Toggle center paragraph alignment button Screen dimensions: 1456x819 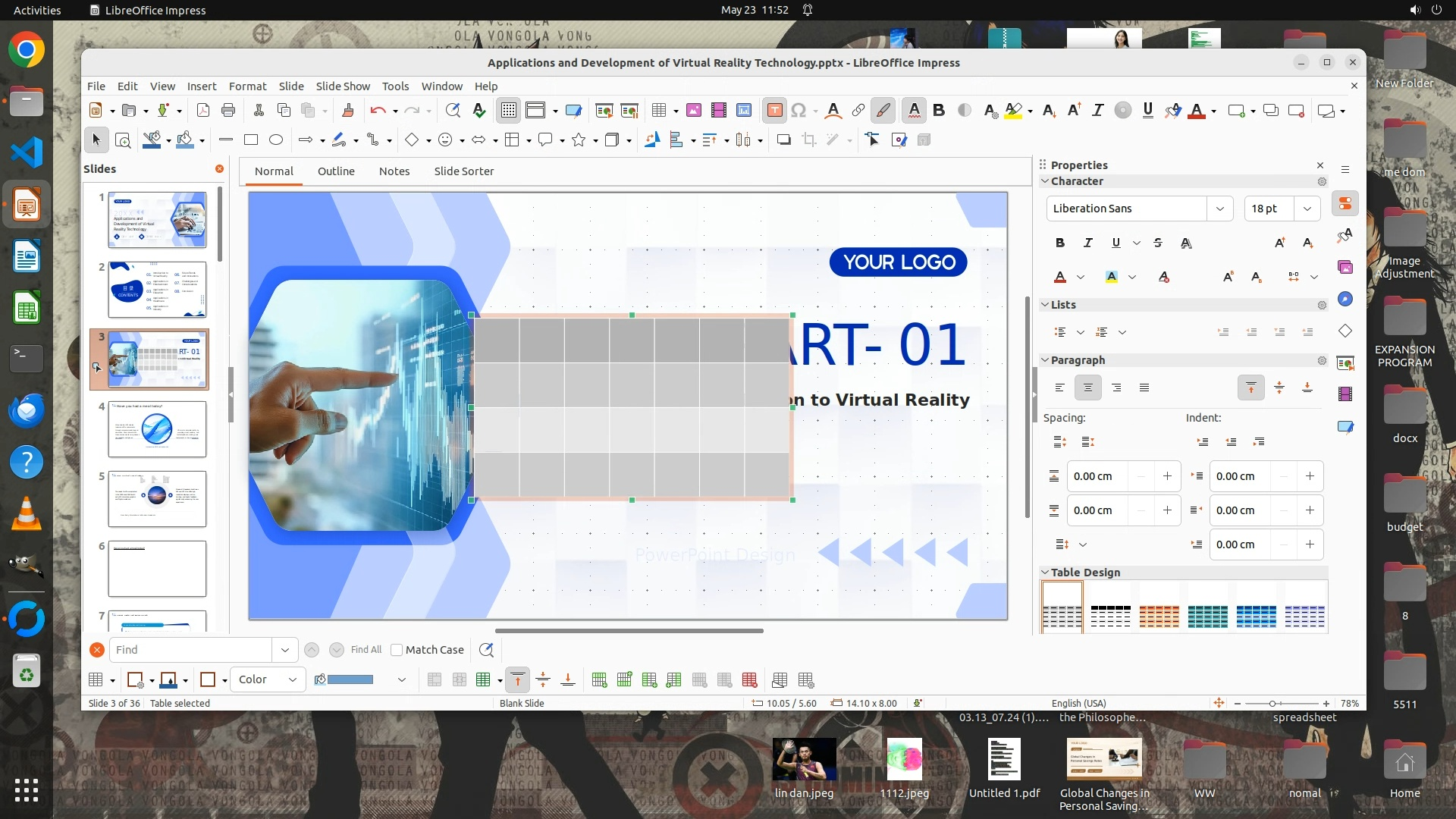pos(1087,388)
